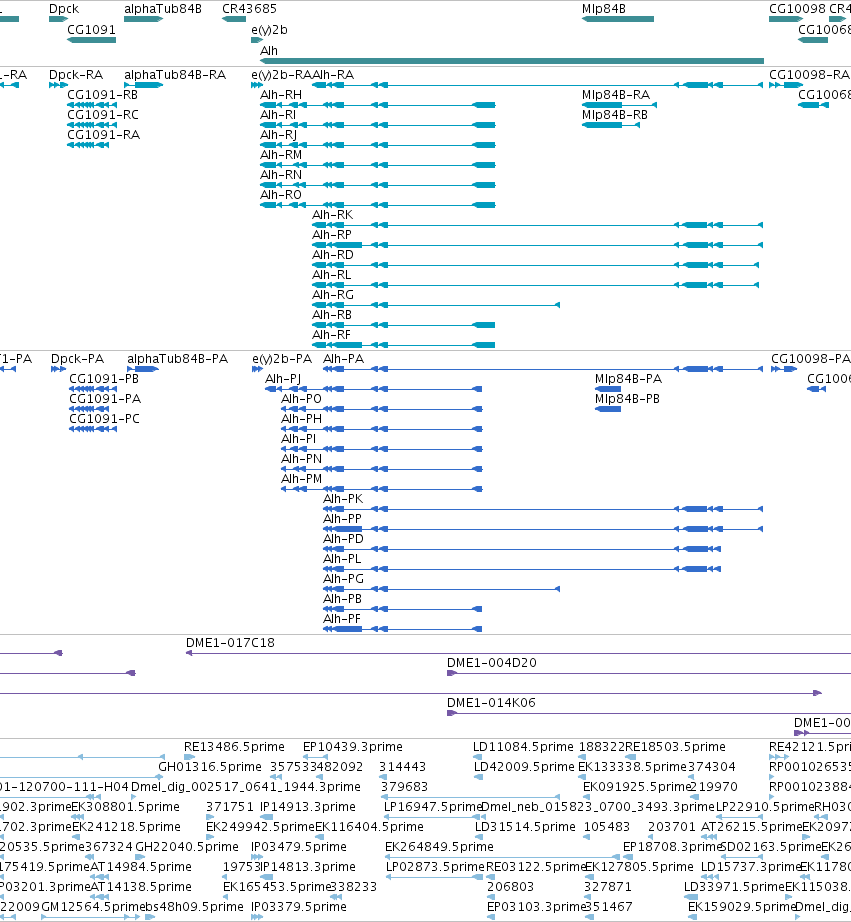Click the Alh-PL protein label
Image resolution: width=851 pixels, height=922 pixels.
pos(342,559)
